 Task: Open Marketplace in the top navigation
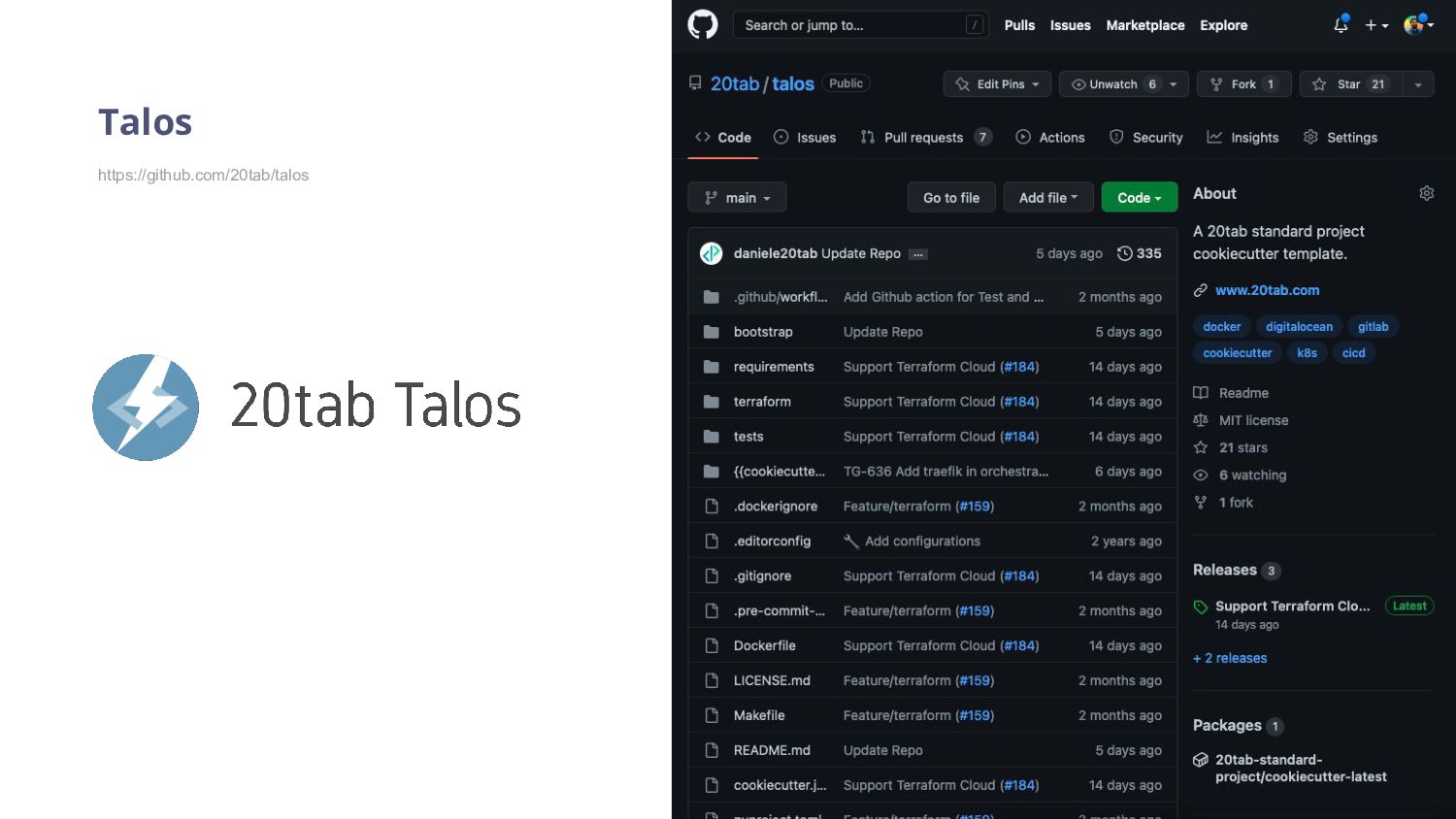pyautogui.click(x=1145, y=25)
